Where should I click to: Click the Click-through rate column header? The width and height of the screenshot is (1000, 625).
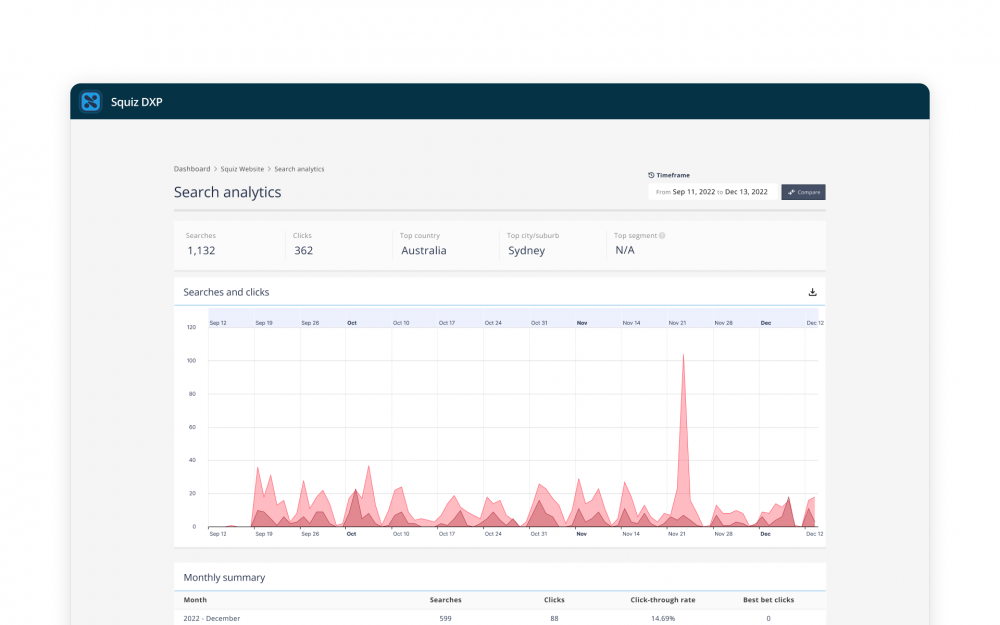coord(663,599)
